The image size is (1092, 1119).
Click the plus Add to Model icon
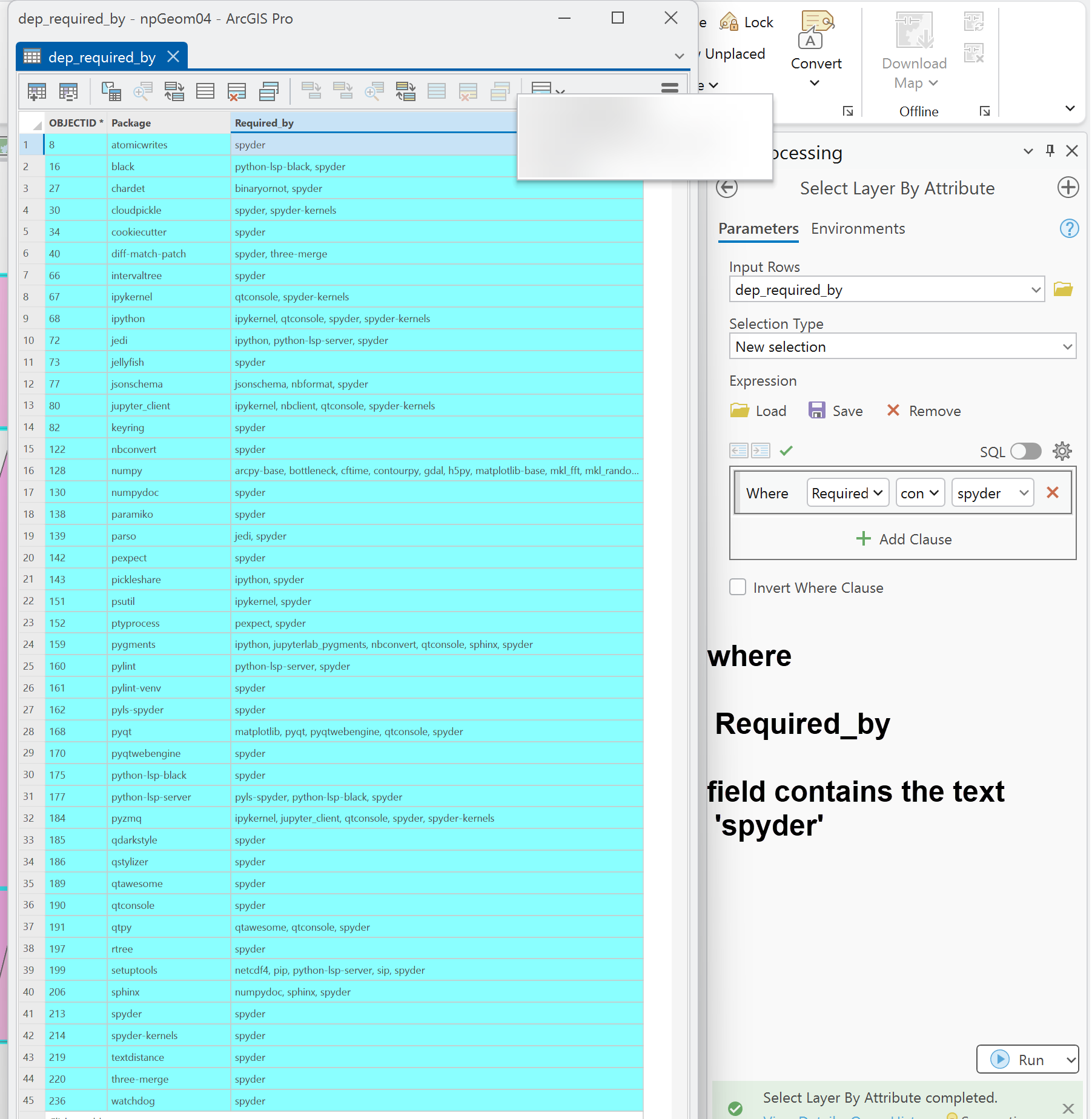pyautogui.click(x=1068, y=188)
